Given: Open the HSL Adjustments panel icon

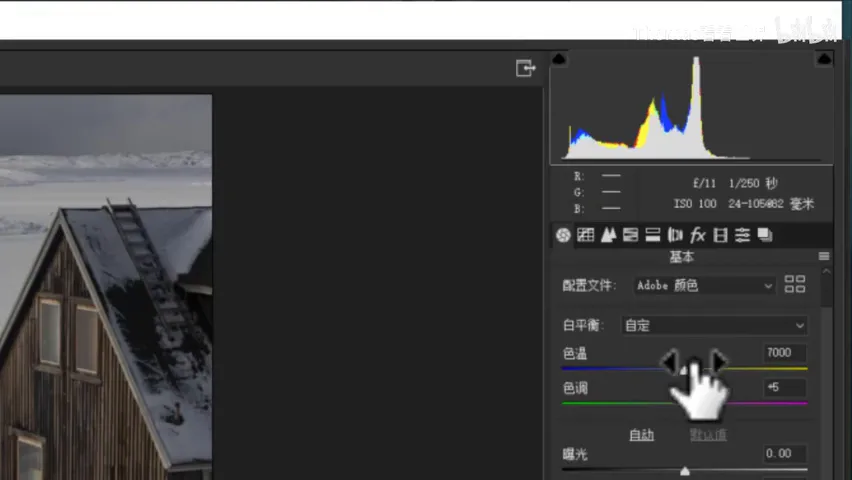Looking at the screenshot, I should click(x=630, y=235).
